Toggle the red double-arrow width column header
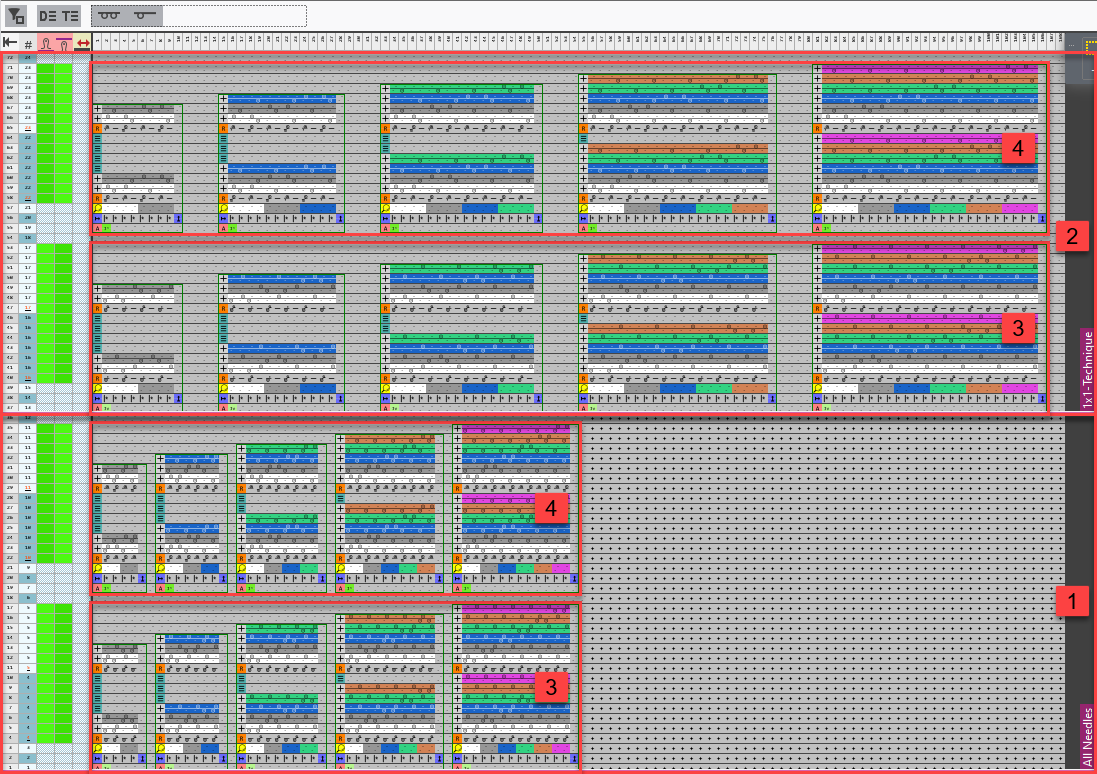The width and height of the screenshot is (1097, 774). point(82,43)
